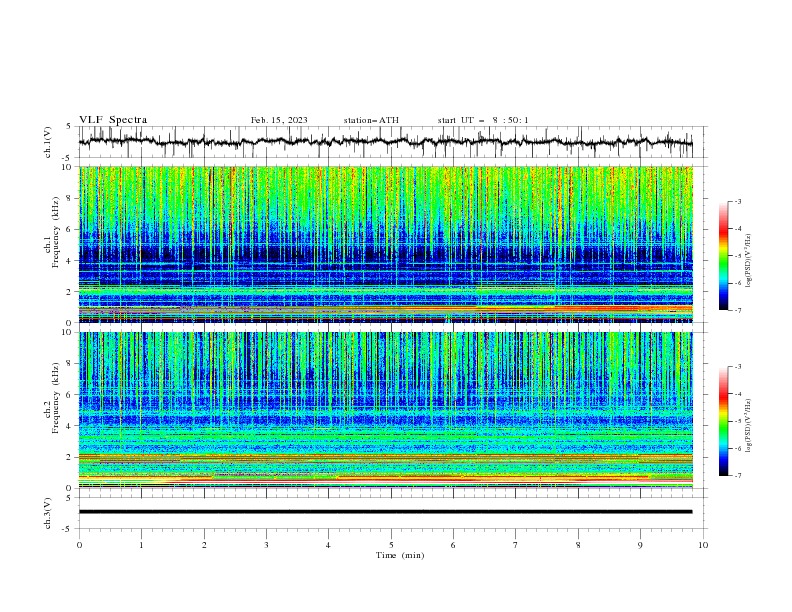Click the ch.2 spectrogram panel

click(x=386, y=410)
